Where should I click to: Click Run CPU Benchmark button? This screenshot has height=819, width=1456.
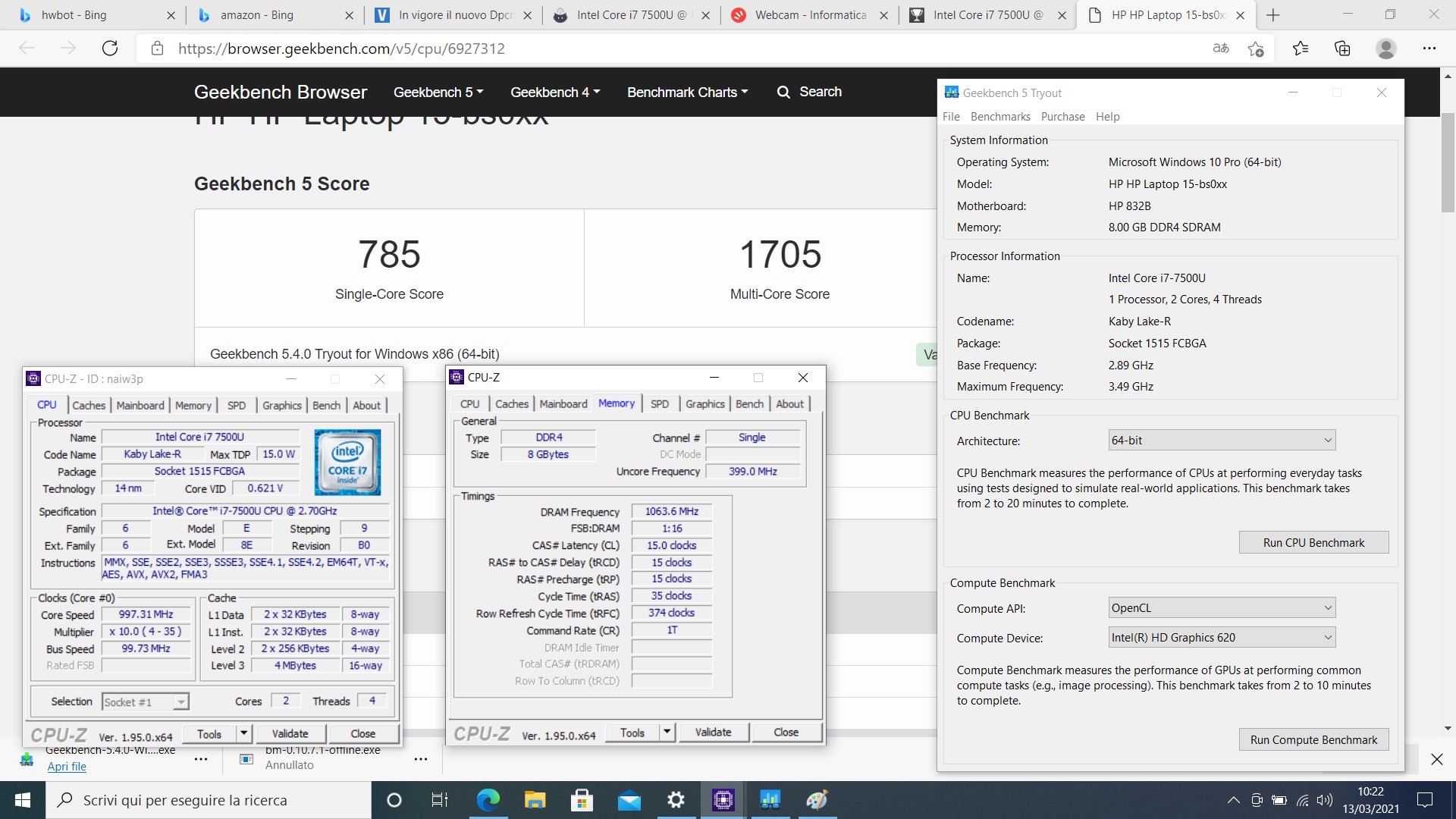1313,542
